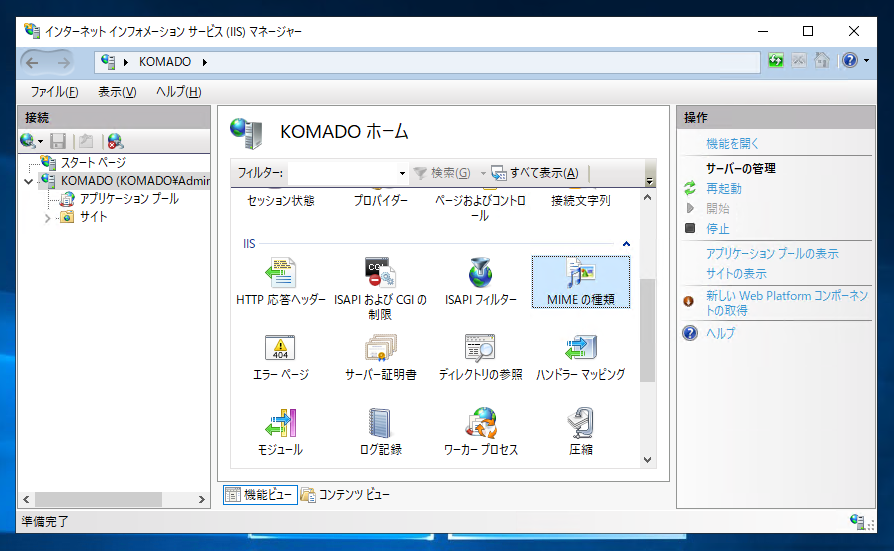Open ISAPI および CGI の制限 feature
The width and height of the screenshot is (894, 551).
coord(380,289)
